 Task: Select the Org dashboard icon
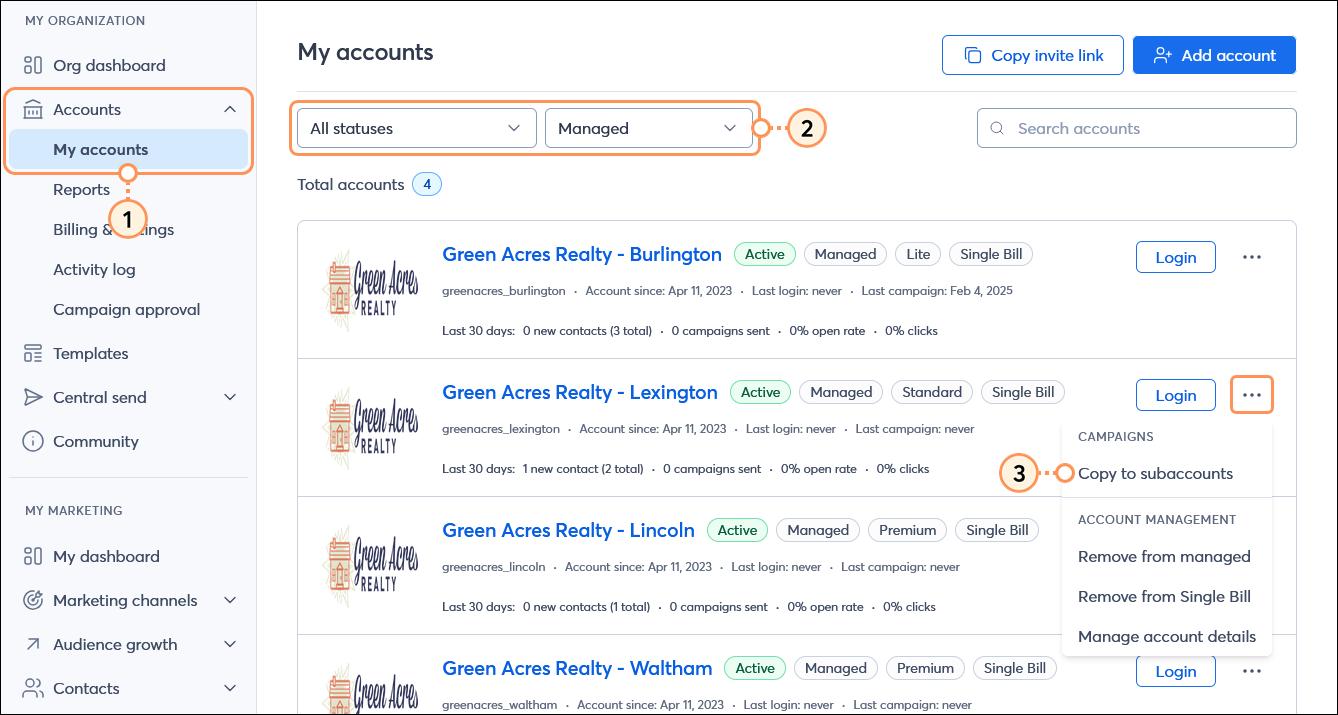31,64
